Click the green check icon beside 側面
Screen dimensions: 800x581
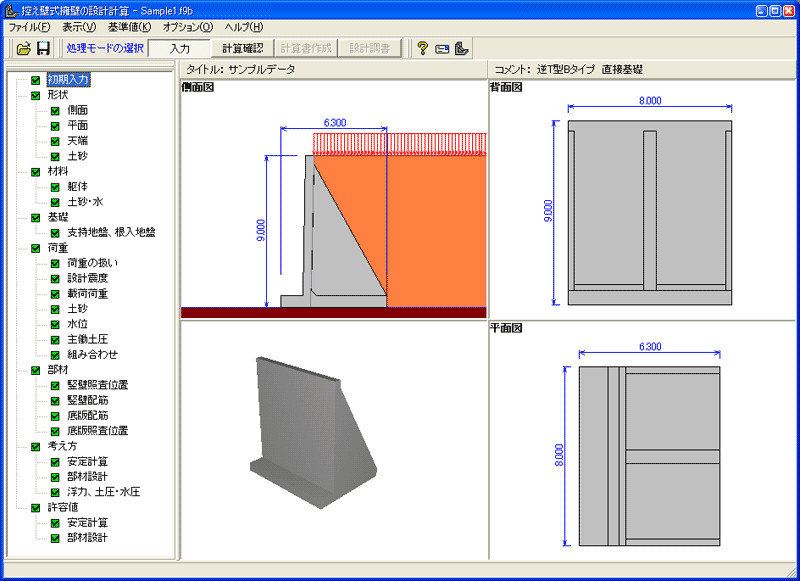tap(56, 111)
